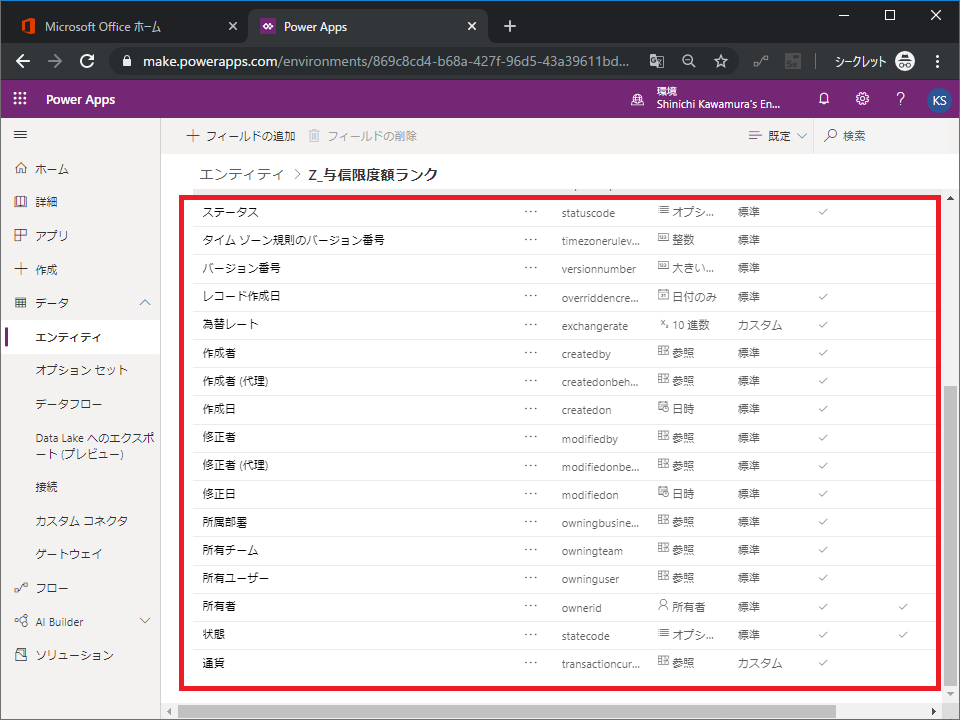Select オプション セット under データ
The height and width of the screenshot is (720, 960).
click(x=81, y=370)
